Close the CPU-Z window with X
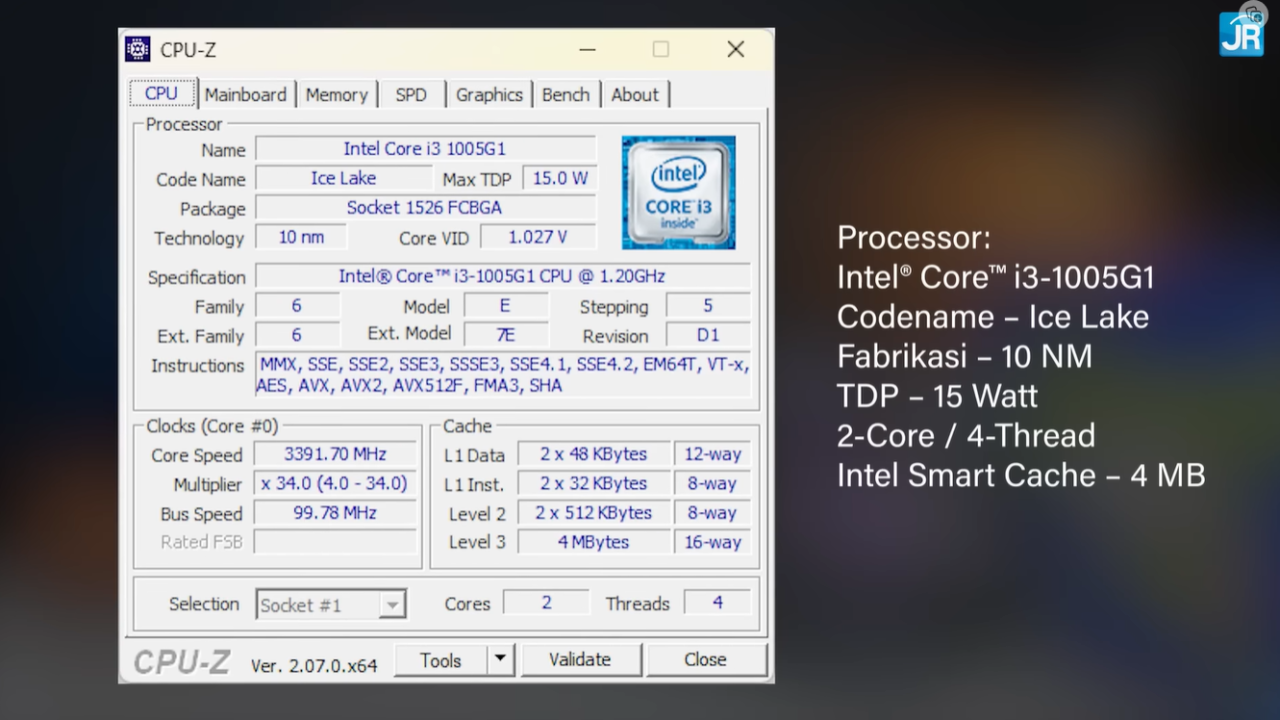This screenshot has height=720, width=1280. point(736,49)
